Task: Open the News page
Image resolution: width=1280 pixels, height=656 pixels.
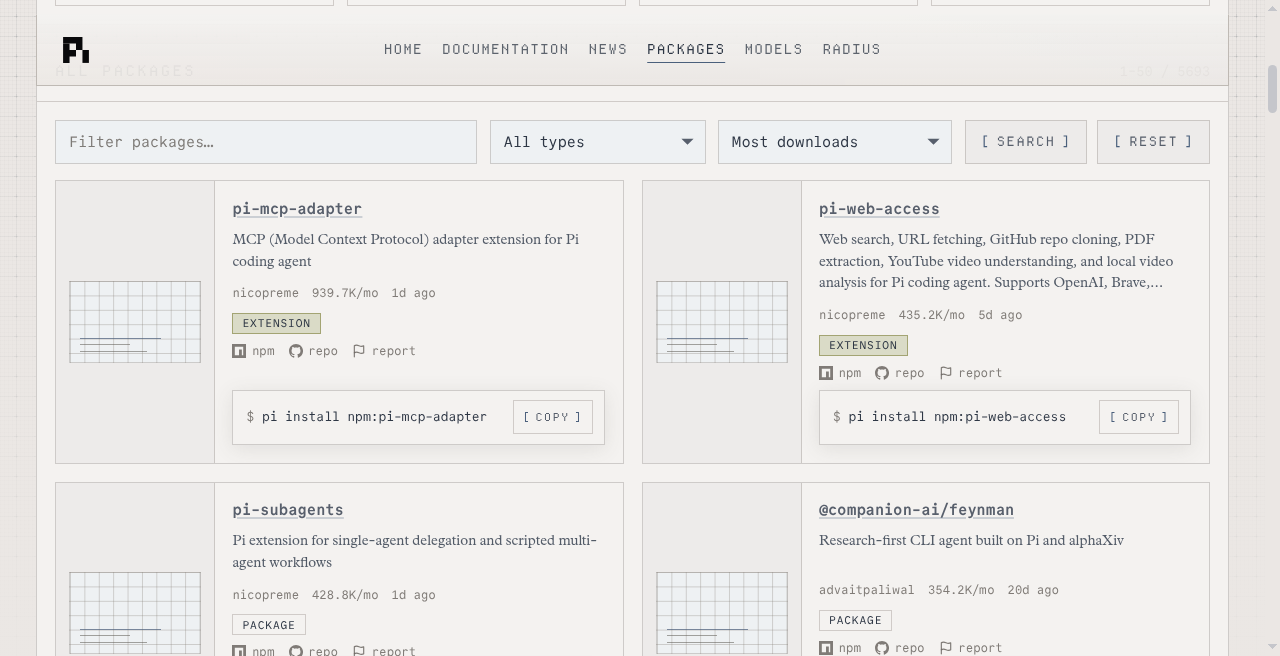Action: (608, 49)
